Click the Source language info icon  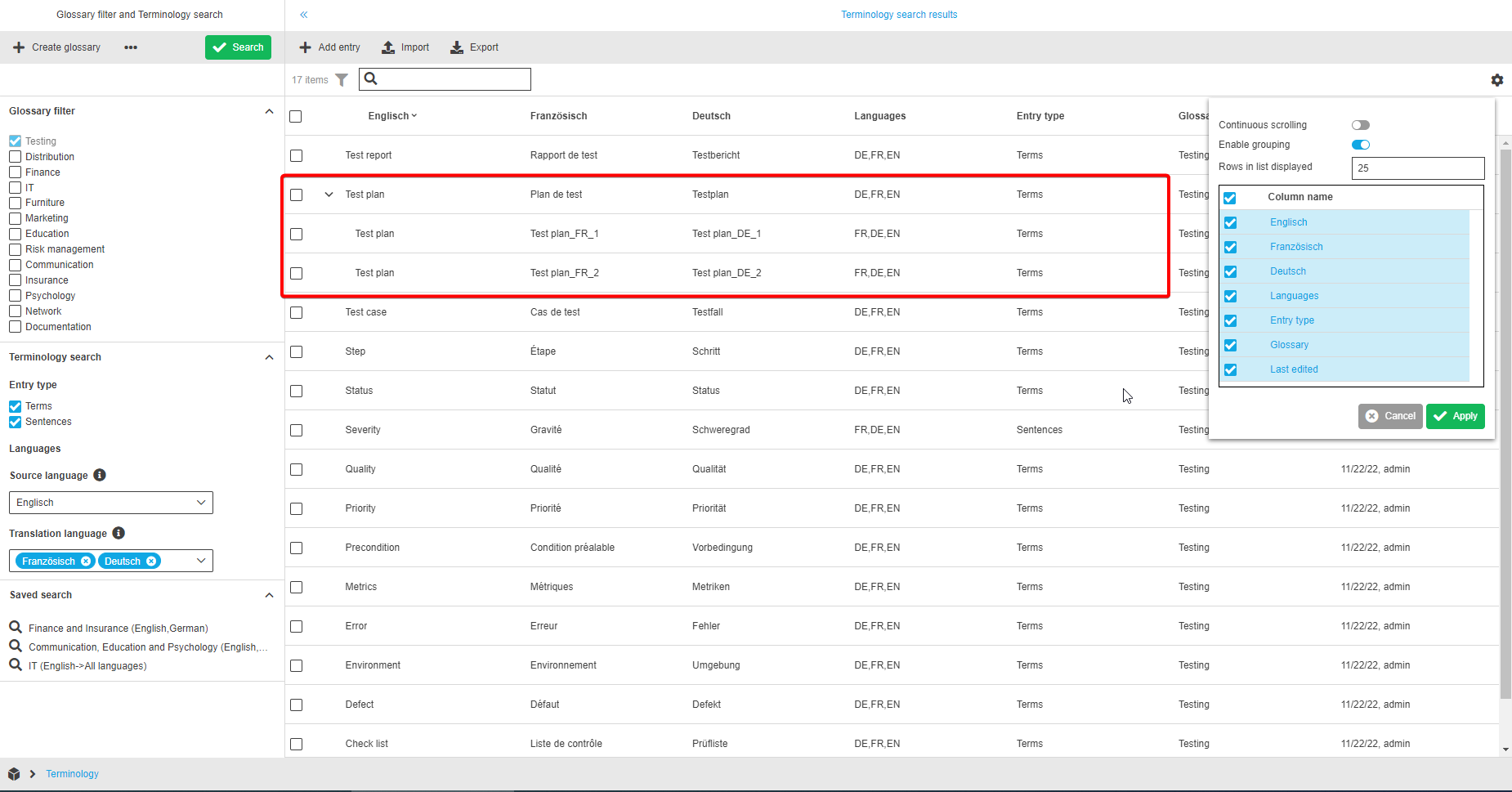point(100,475)
